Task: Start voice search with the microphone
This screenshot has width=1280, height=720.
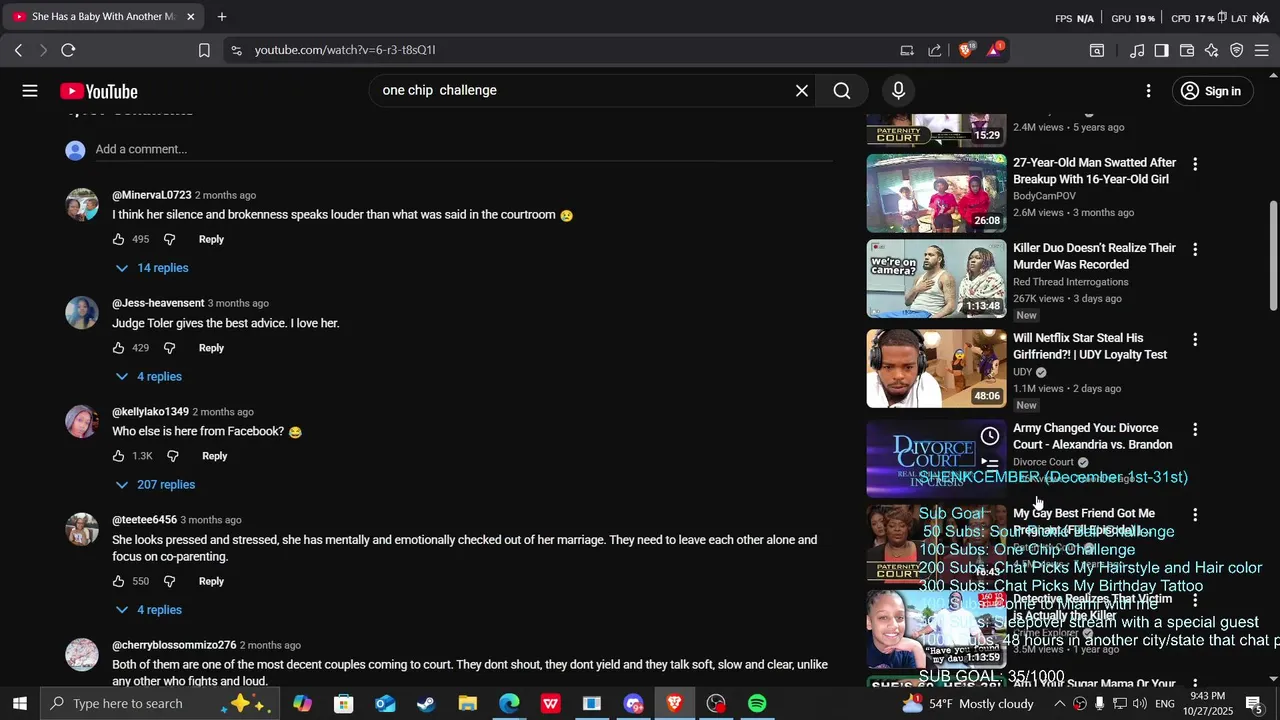Action: tap(898, 91)
